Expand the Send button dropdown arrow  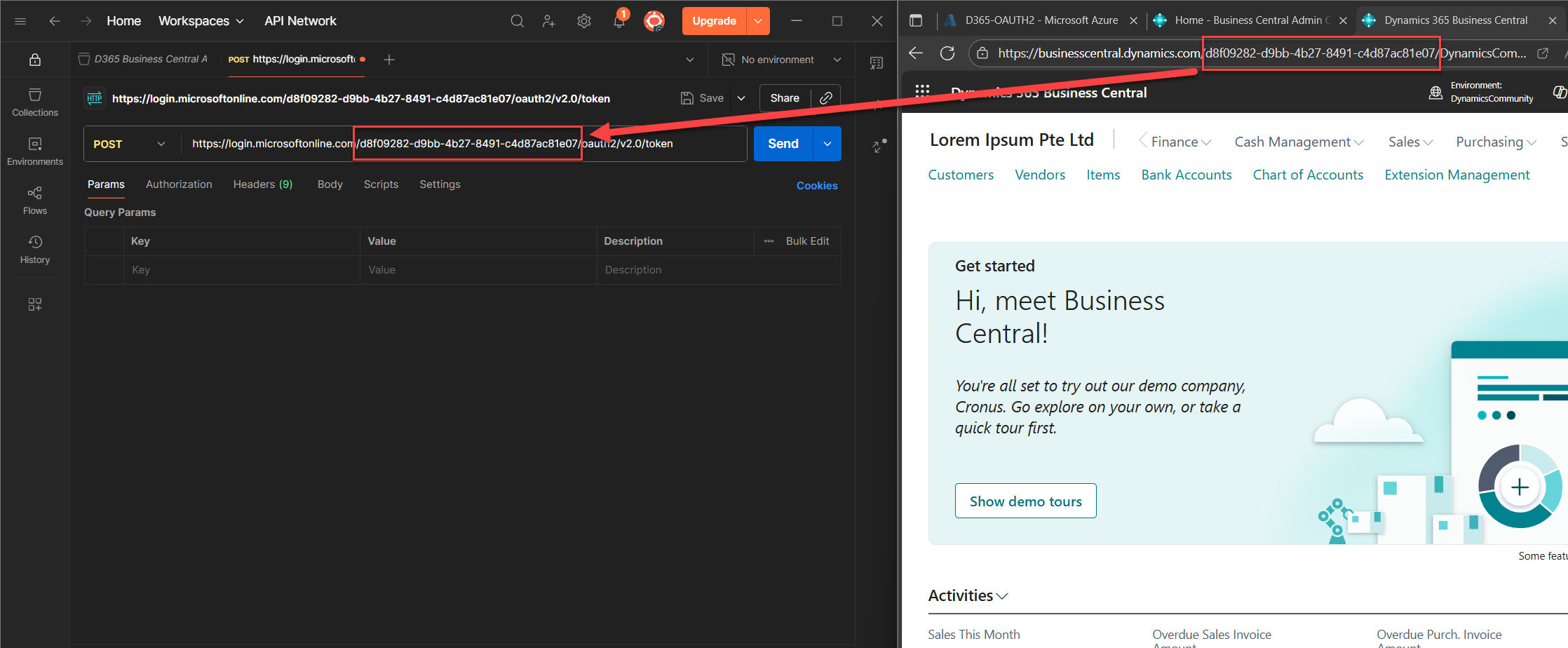827,144
